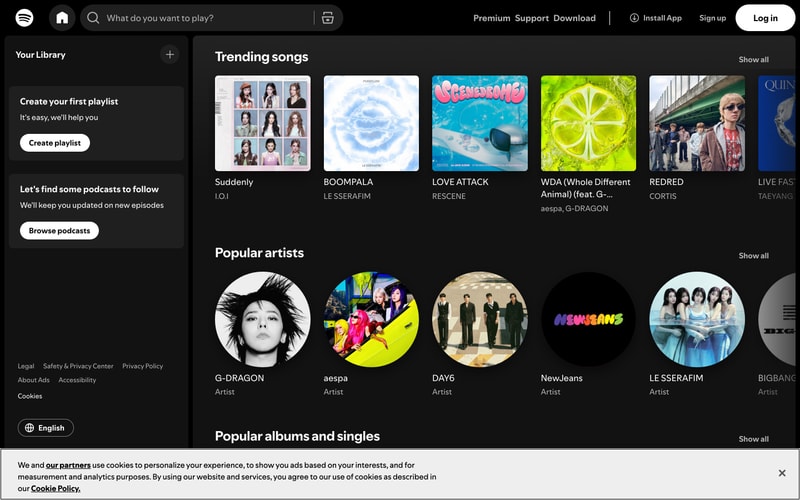
Task: Open the About Ads link
Action: click(x=34, y=380)
